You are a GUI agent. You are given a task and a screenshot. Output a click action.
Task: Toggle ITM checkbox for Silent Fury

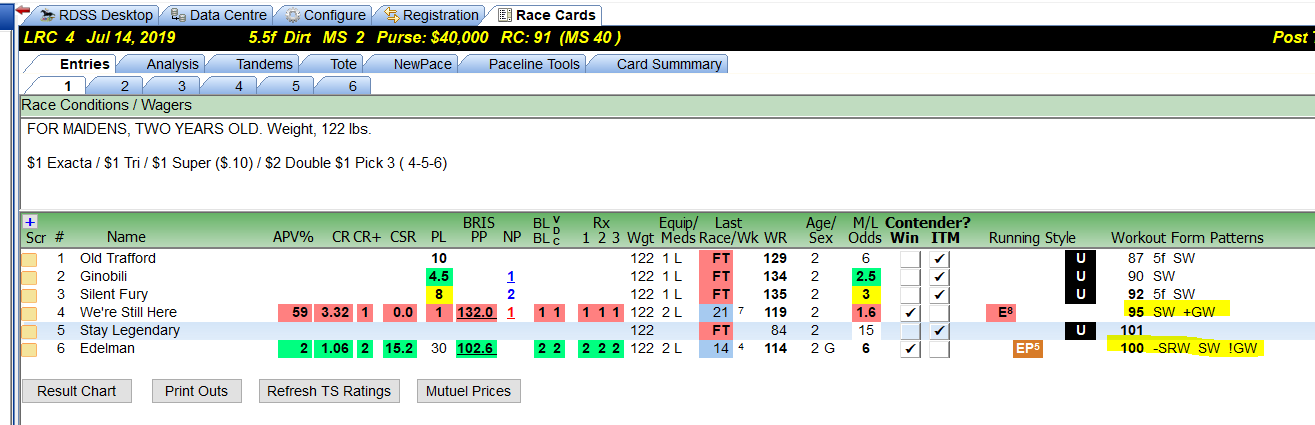pyautogui.click(x=940, y=295)
